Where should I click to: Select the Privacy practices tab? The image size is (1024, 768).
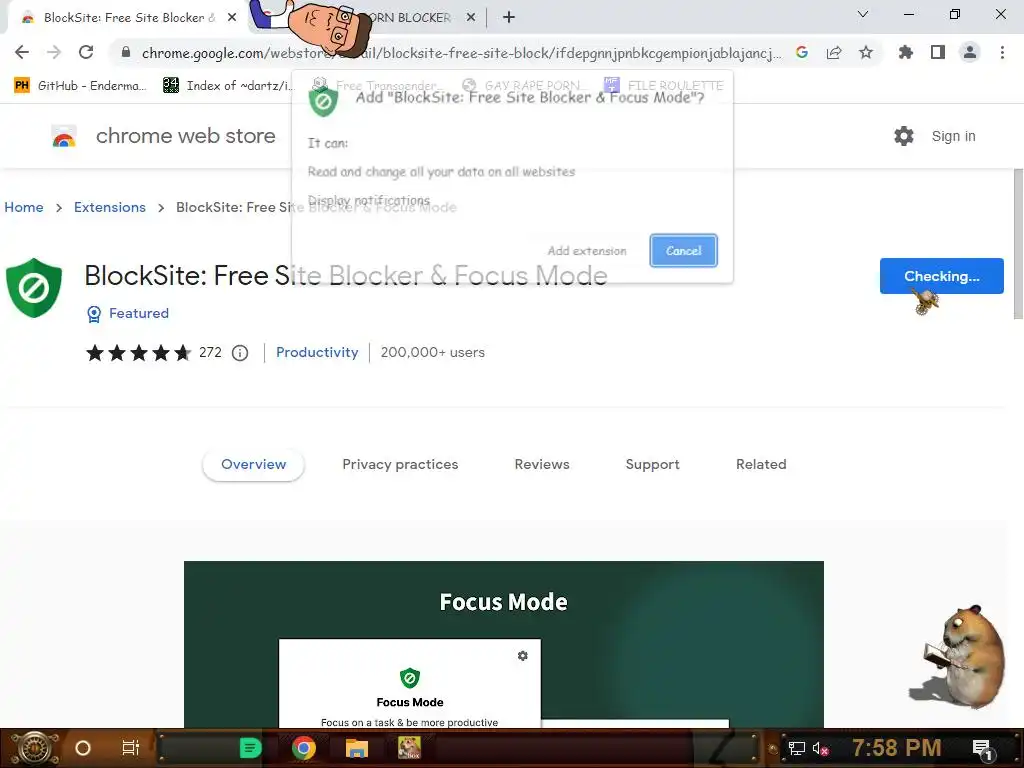tap(400, 464)
